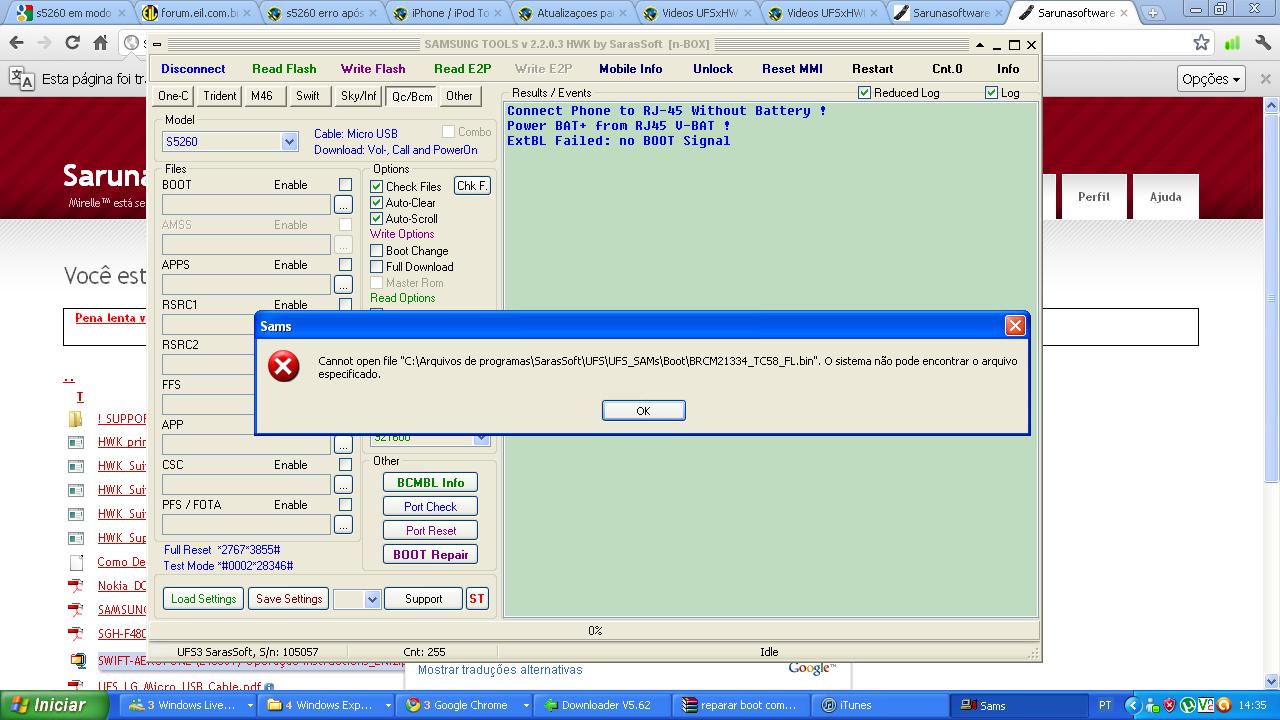Click Reset MMI
This screenshot has height=720, width=1280.
pyautogui.click(x=792, y=69)
